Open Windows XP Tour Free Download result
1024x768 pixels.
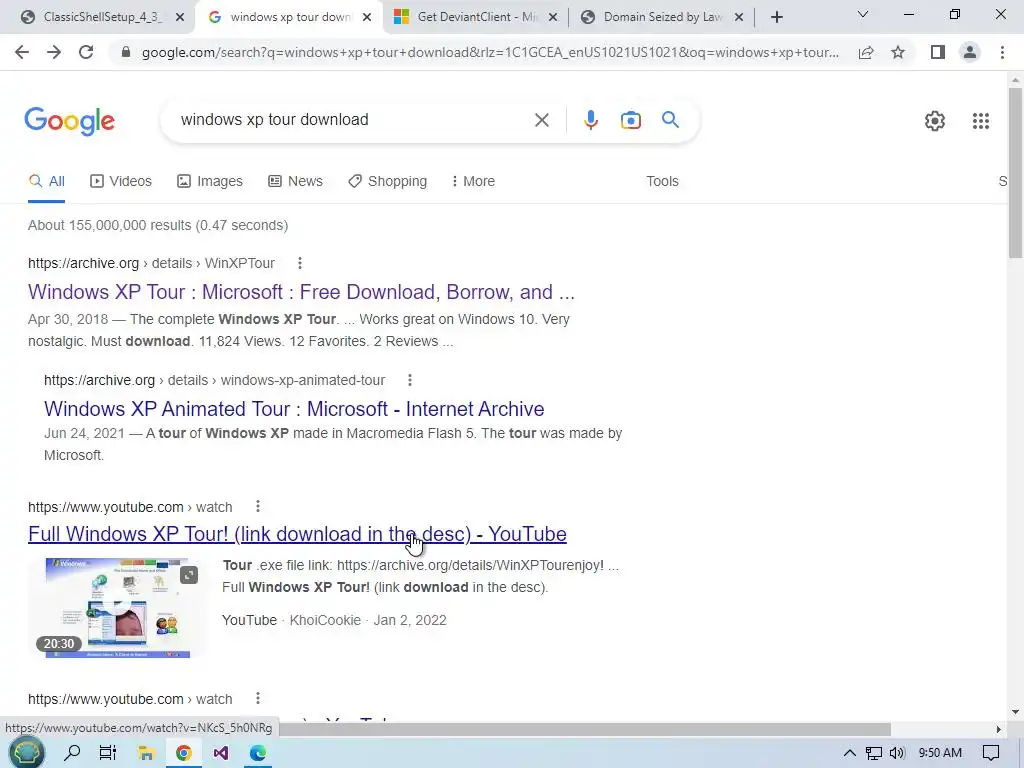(301, 292)
